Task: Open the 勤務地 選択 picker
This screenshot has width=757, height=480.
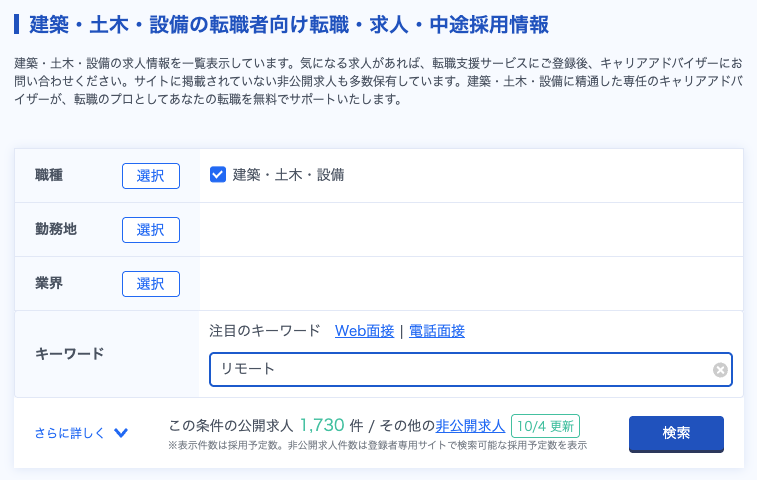Action: click(151, 230)
